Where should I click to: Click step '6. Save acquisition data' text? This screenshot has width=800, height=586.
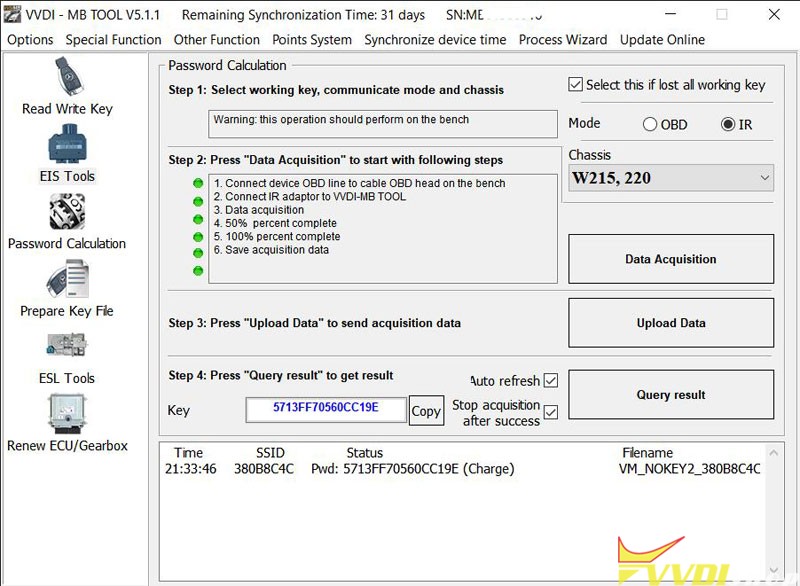tap(271, 249)
